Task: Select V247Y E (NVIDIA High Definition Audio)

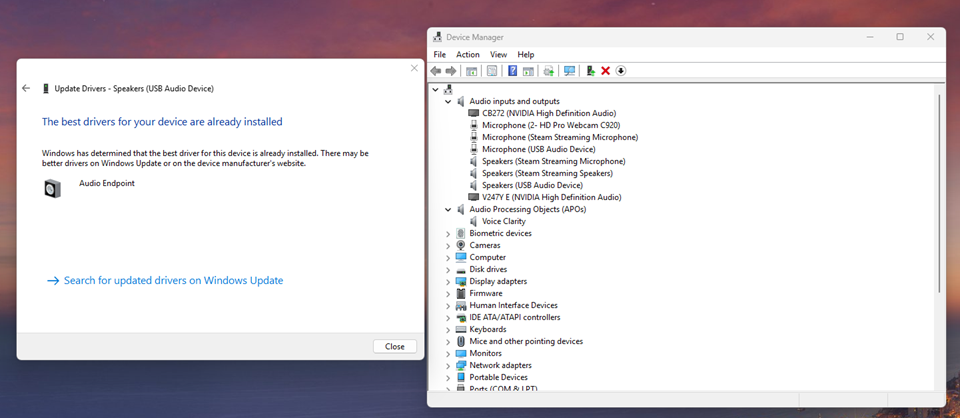Action: pyautogui.click(x=552, y=198)
